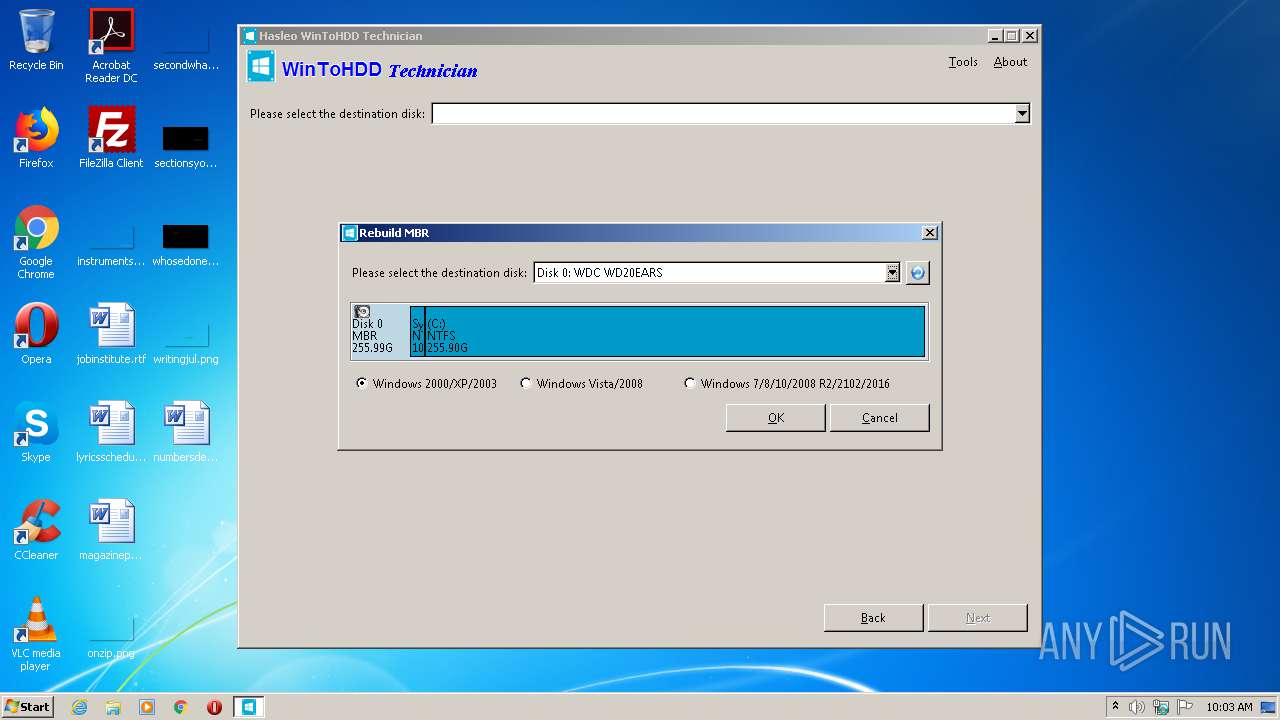The width and height of the screenshot is (1280, 720).
Task: Select the small system reserved partition block
Action: (x=417, y=331)
